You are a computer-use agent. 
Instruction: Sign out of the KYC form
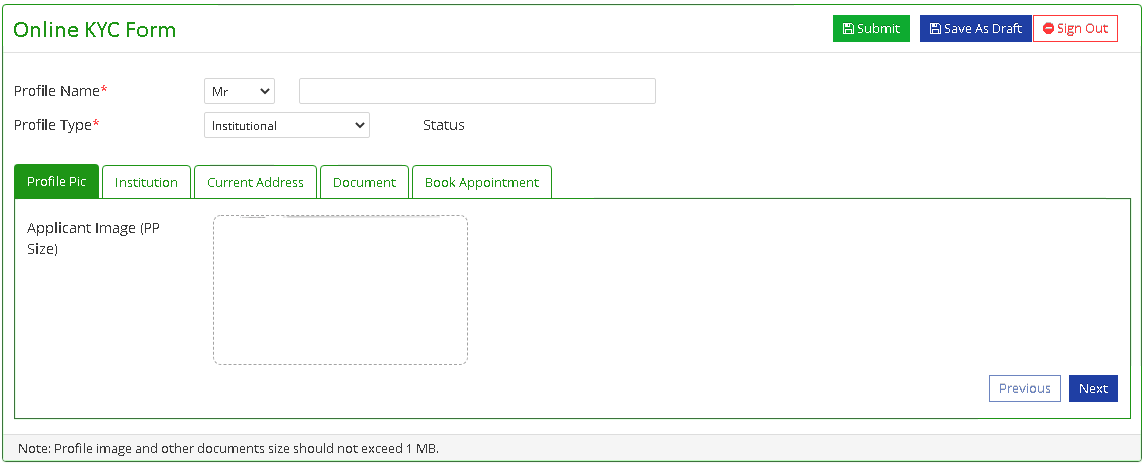coord(1076,28)
